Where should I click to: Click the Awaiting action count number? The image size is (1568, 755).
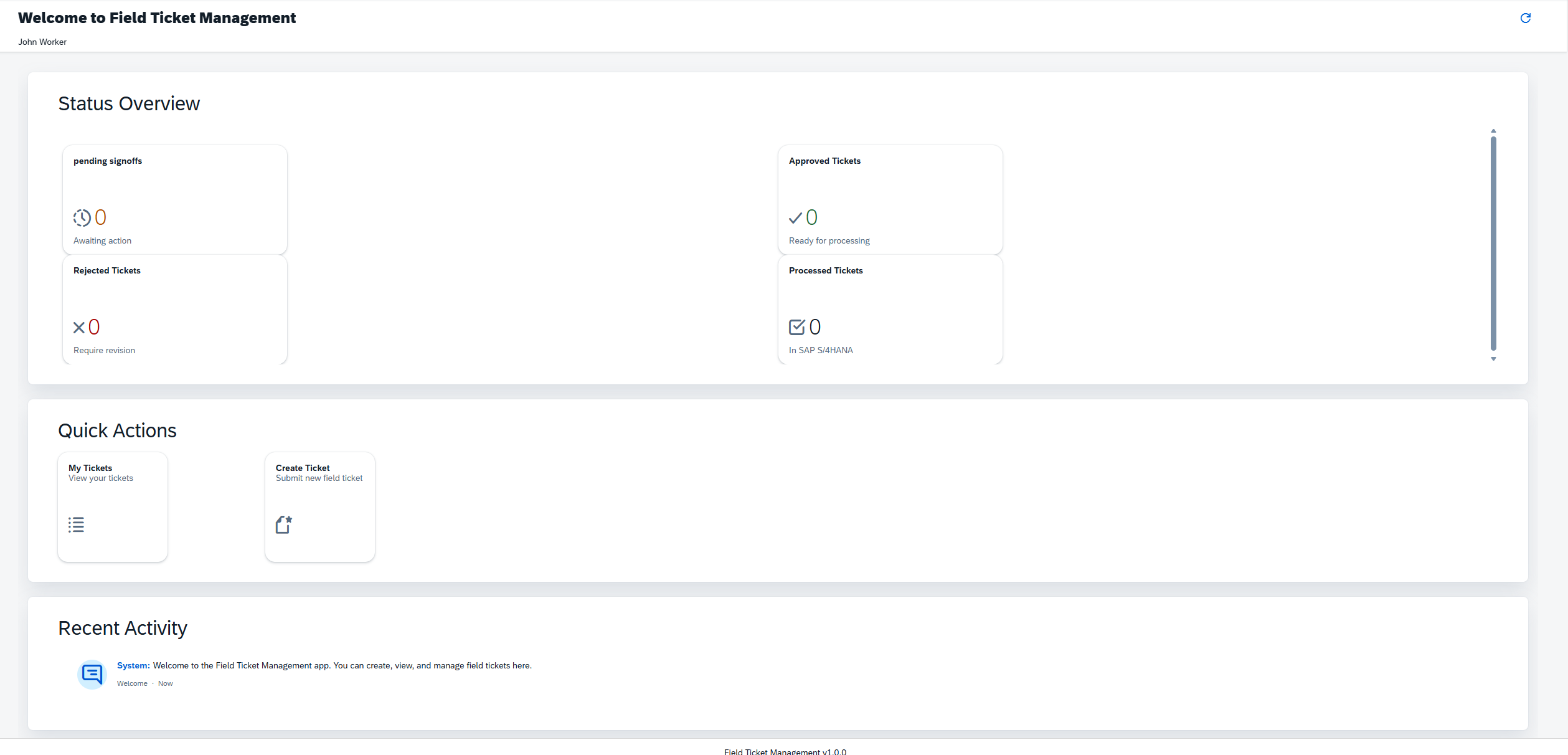100,217
